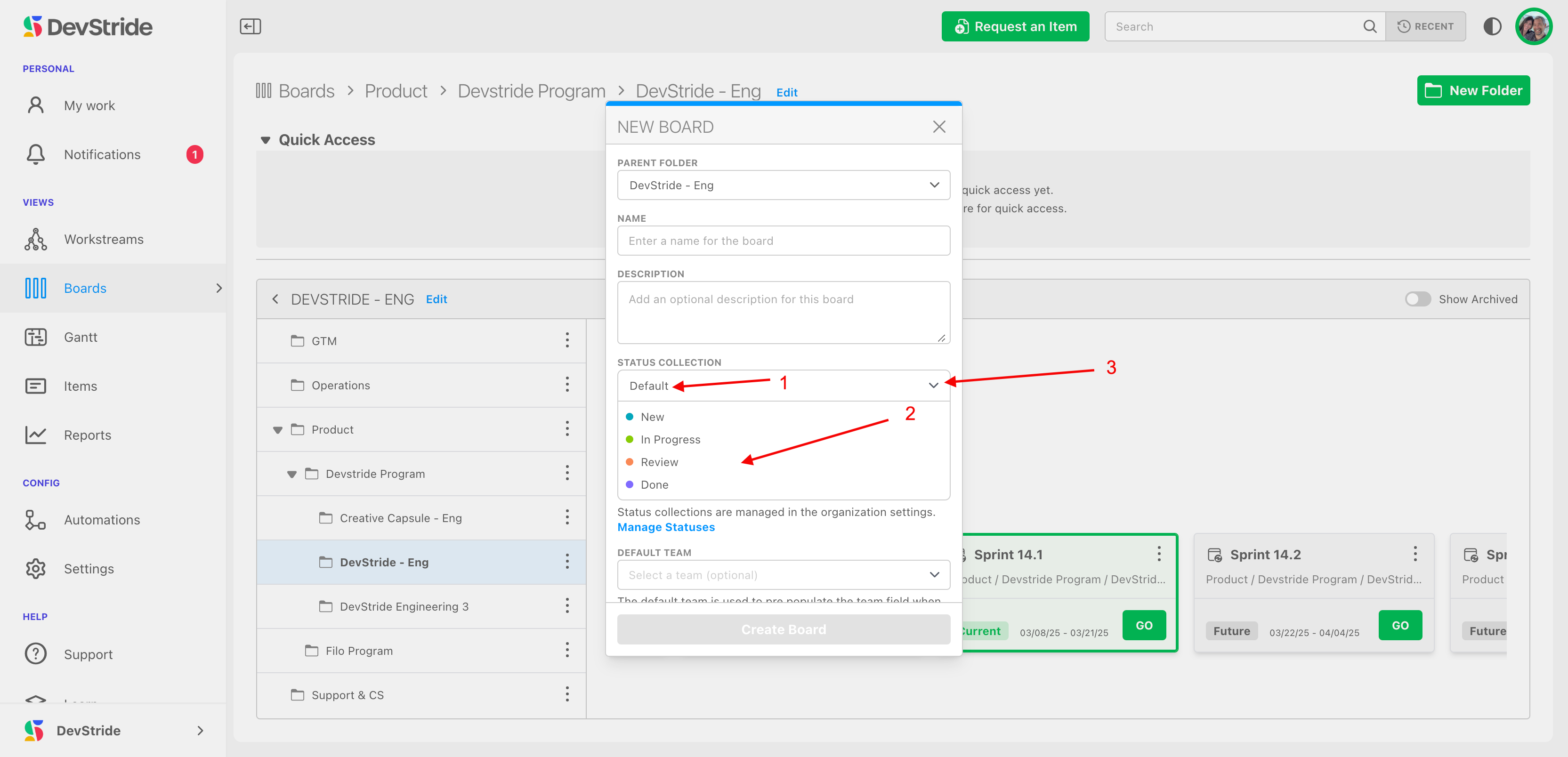Toggle the Show Archived switch
The width and height of the screenshot is (1568, 757).
pyautogui.click(x=1418, y=299)
